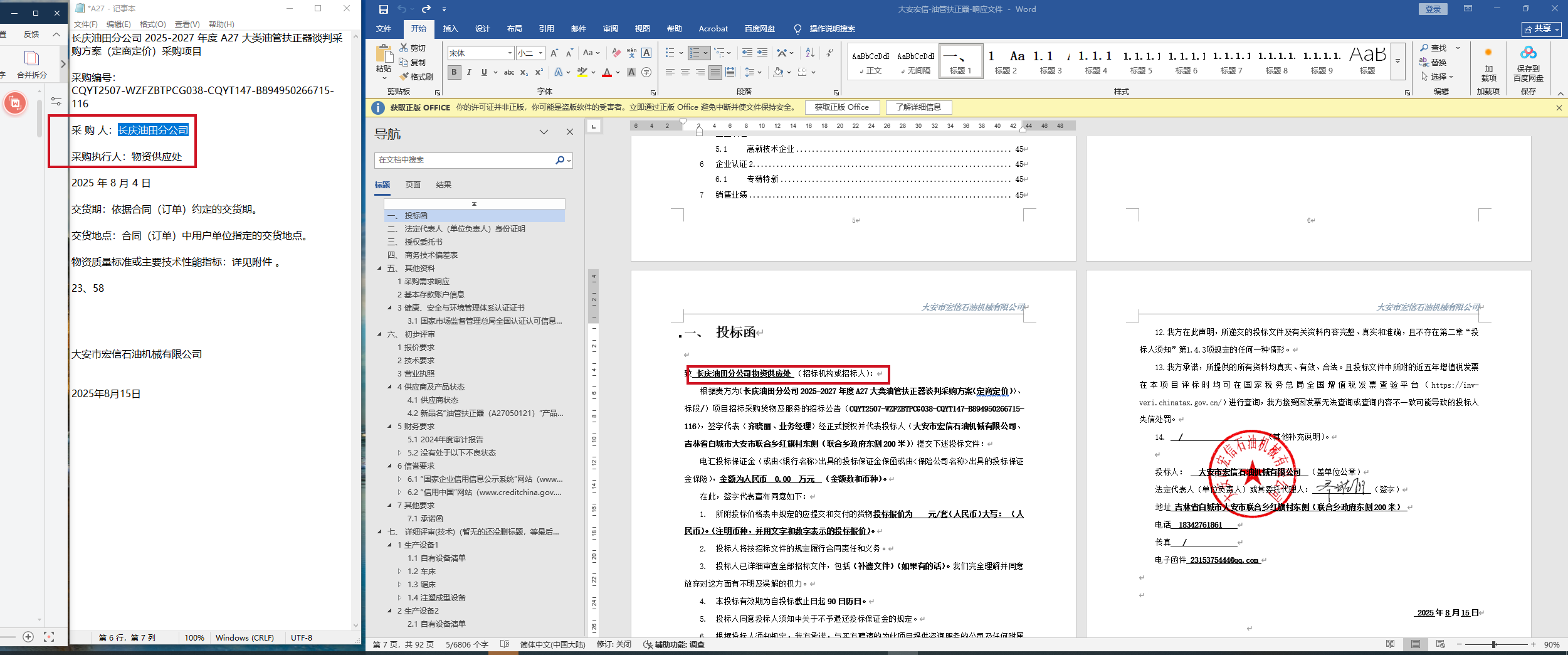The height and width of the screenshot is (655, 1568).
Task: Toggle Bold formatting button
Action: tap(454, 72)
